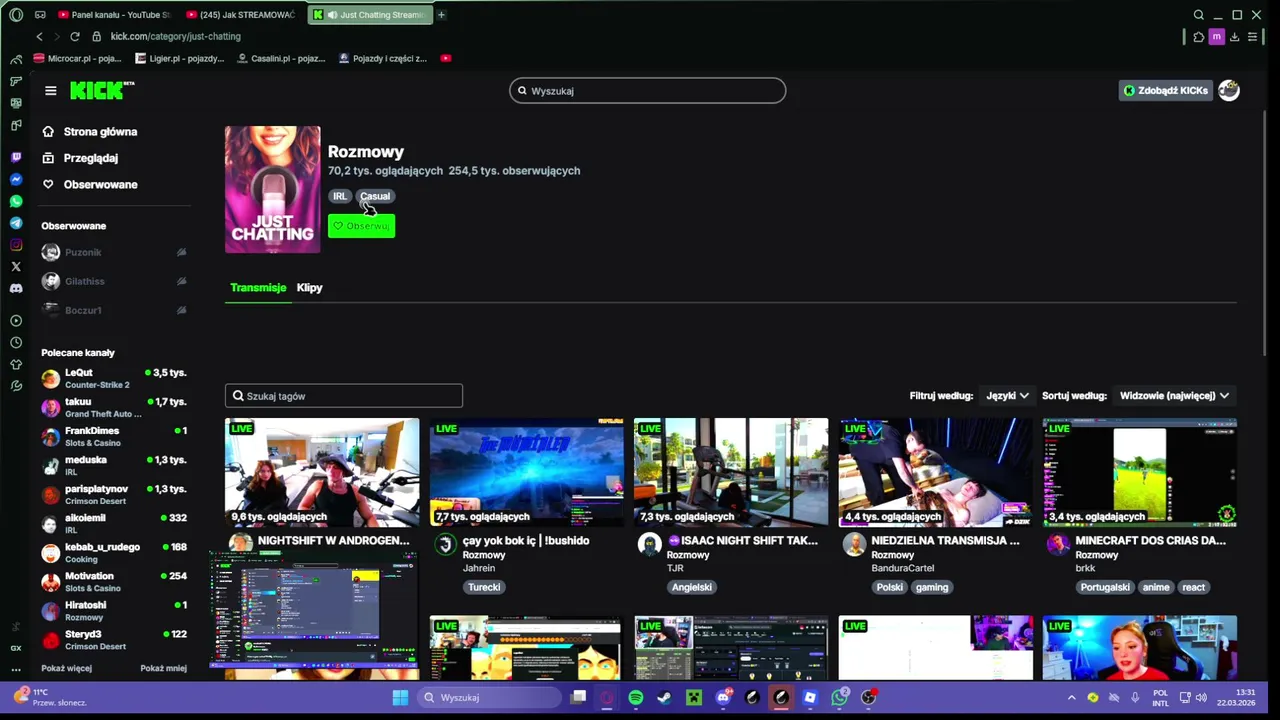
Task: Open history clock icon in Opera sidebar
Action: click(16, 343)
